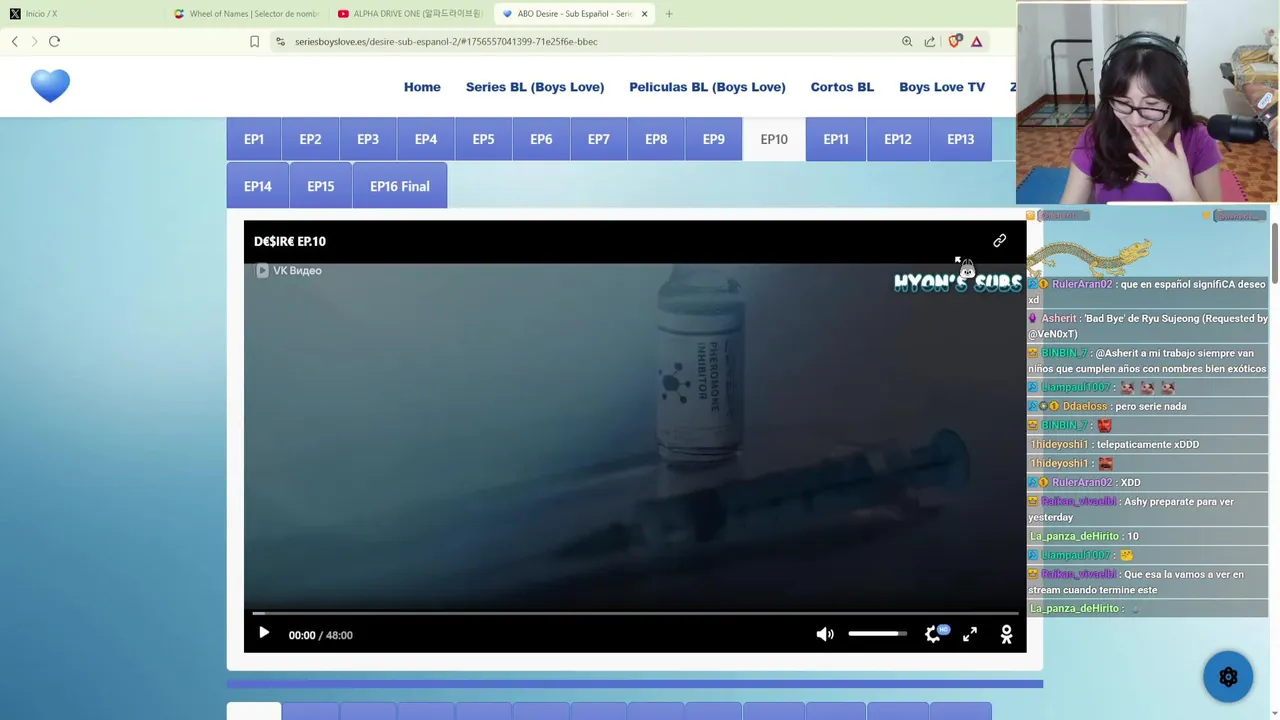Switch to the Inicio / X tab
Screen dimensions: 1280x720
pyautogui.click(x=80, y=14)
